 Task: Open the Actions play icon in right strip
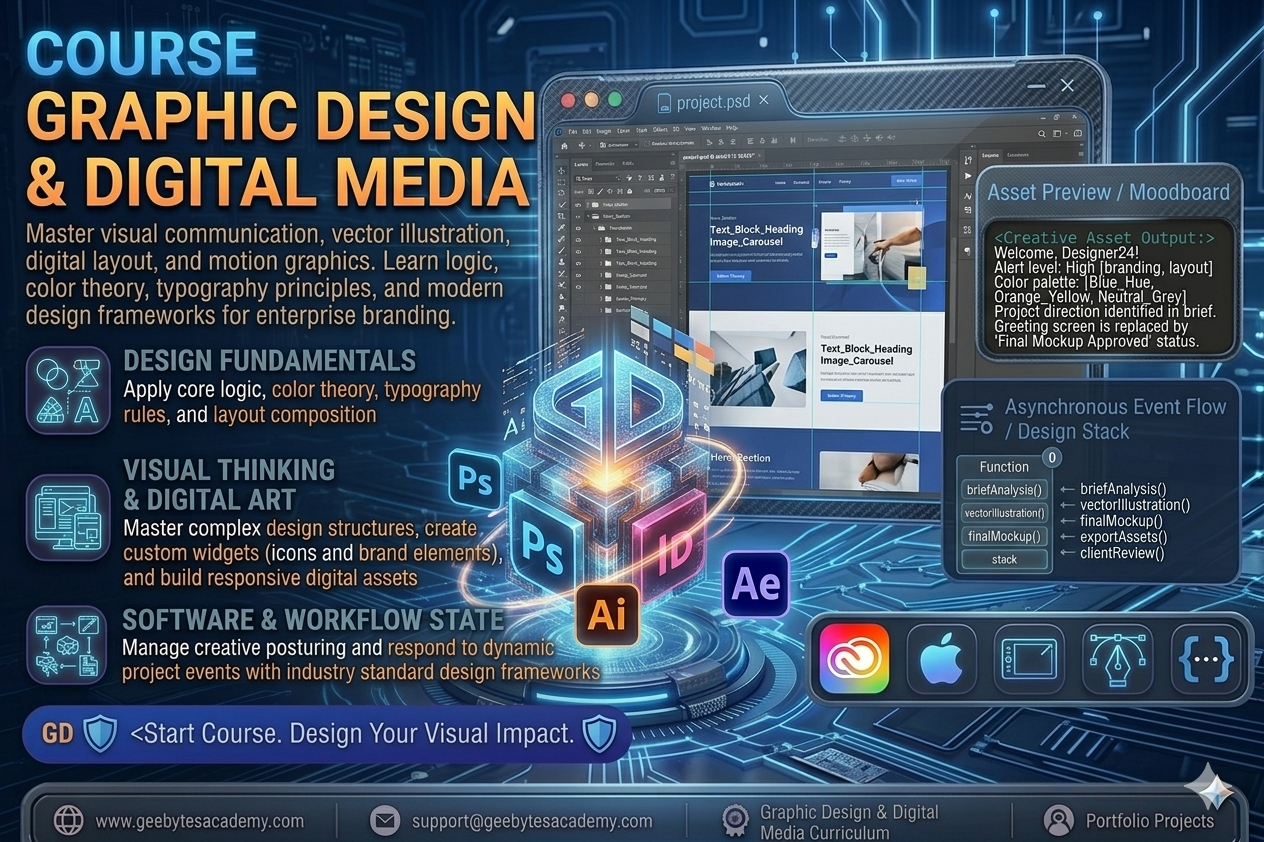click(x=967, y=176)
